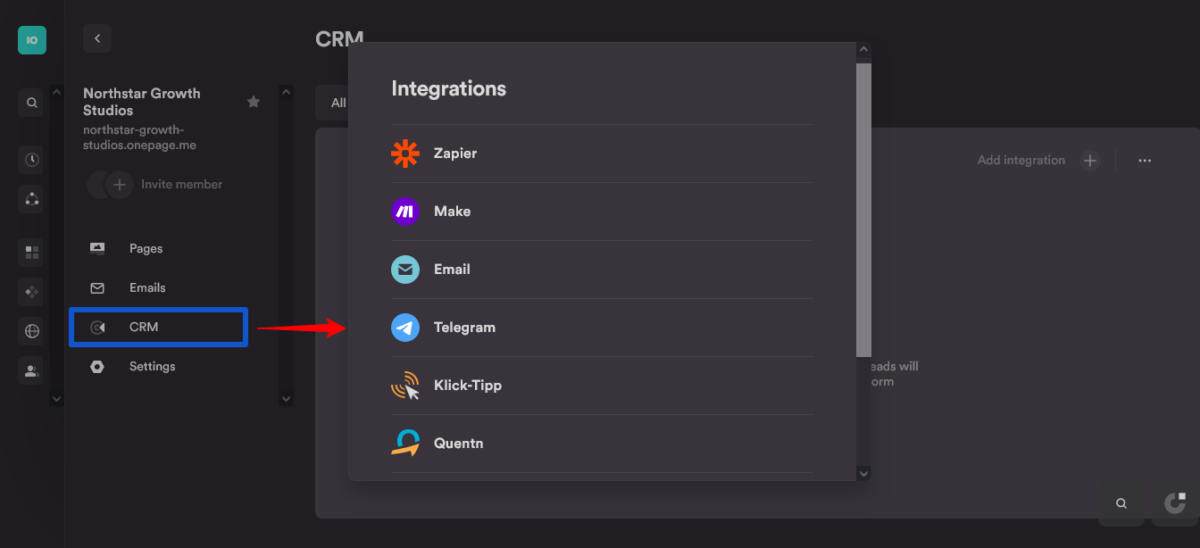Go back with the chevron-left button
The image size is (1200, 548).
click(x=97, y=38)
